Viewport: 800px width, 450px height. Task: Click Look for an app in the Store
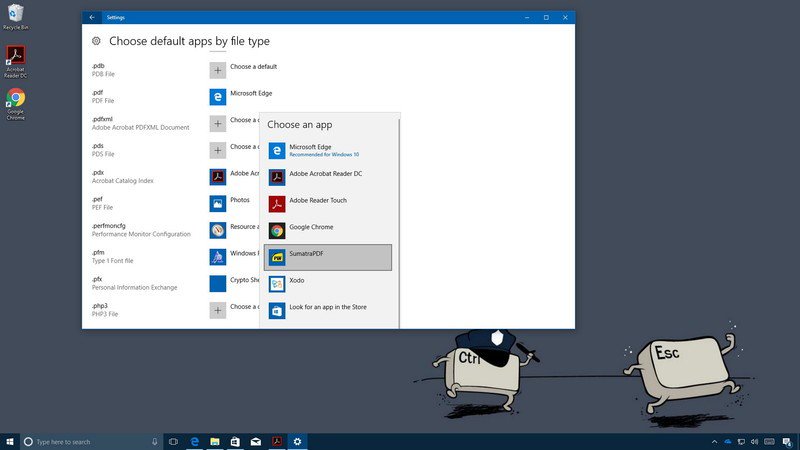pos(328,310)
